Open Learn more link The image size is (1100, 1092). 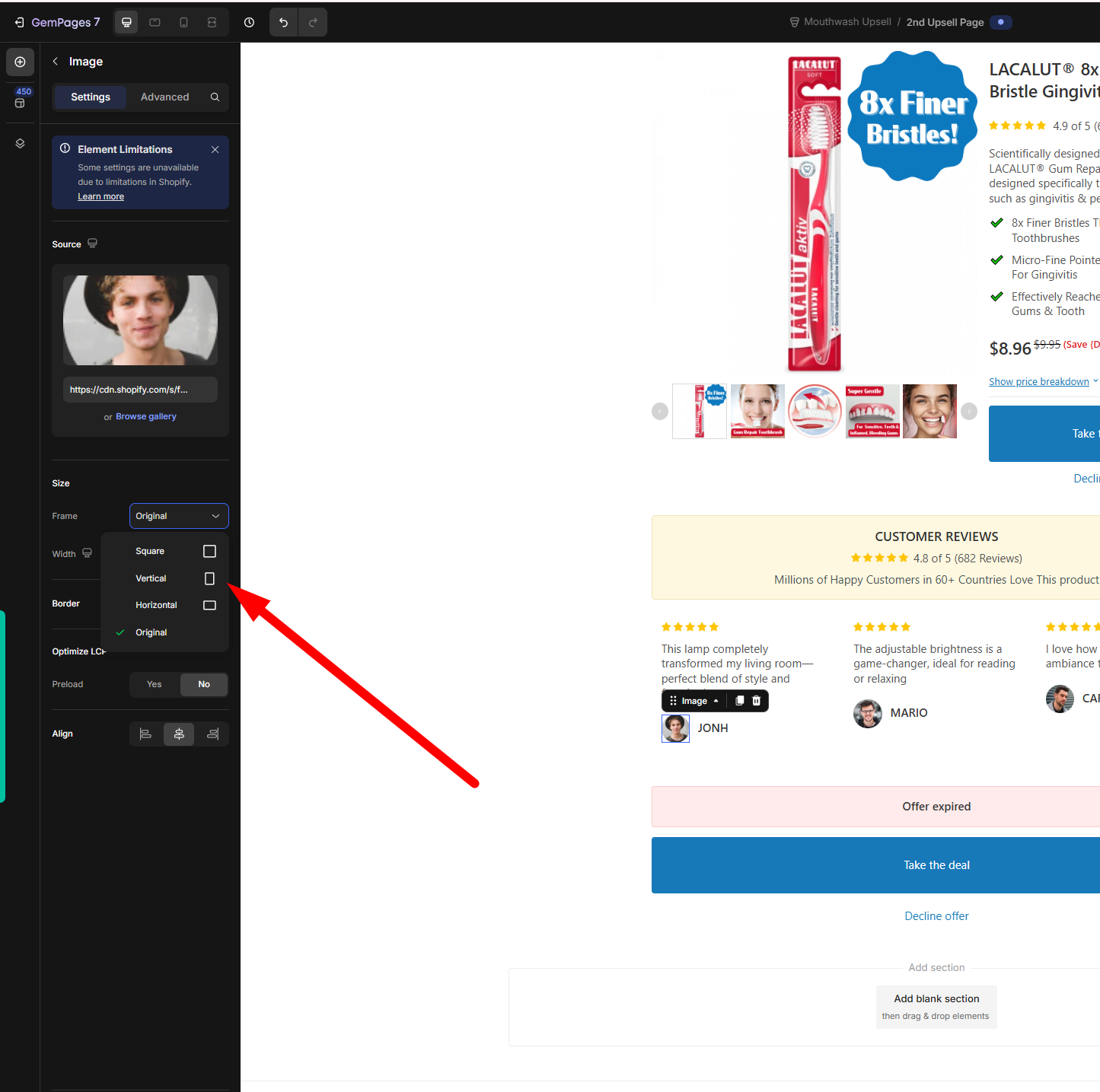pos(100,196)
